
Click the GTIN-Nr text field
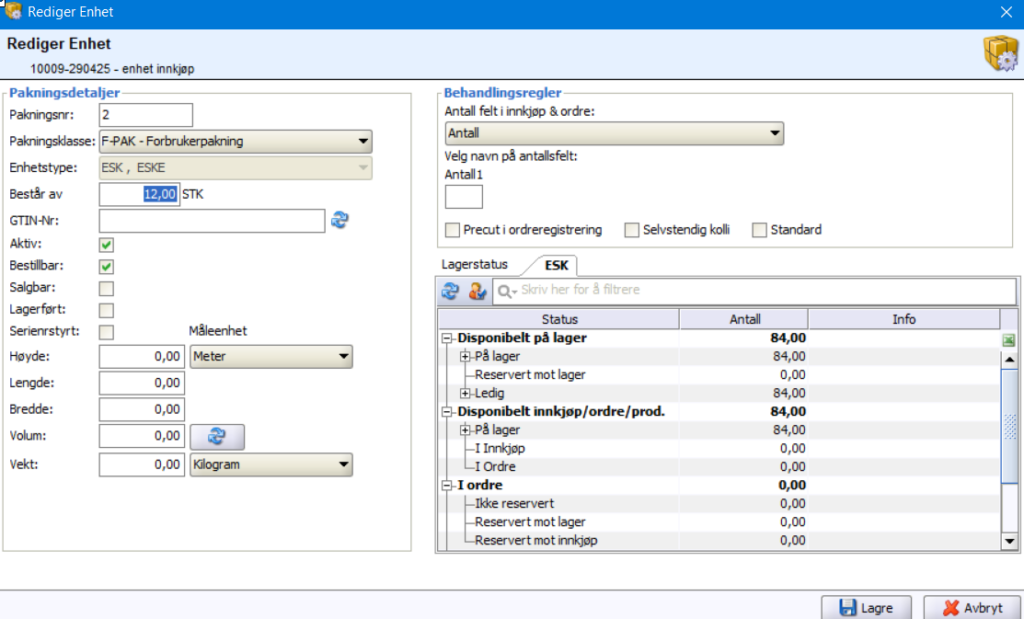pyautogui.click(x=212, y=221)
